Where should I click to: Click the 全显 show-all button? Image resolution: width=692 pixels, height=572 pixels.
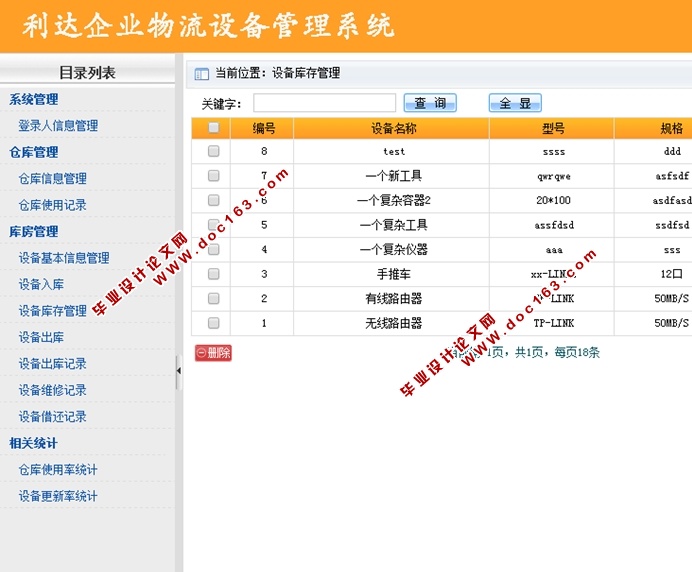tap(515, 103)
